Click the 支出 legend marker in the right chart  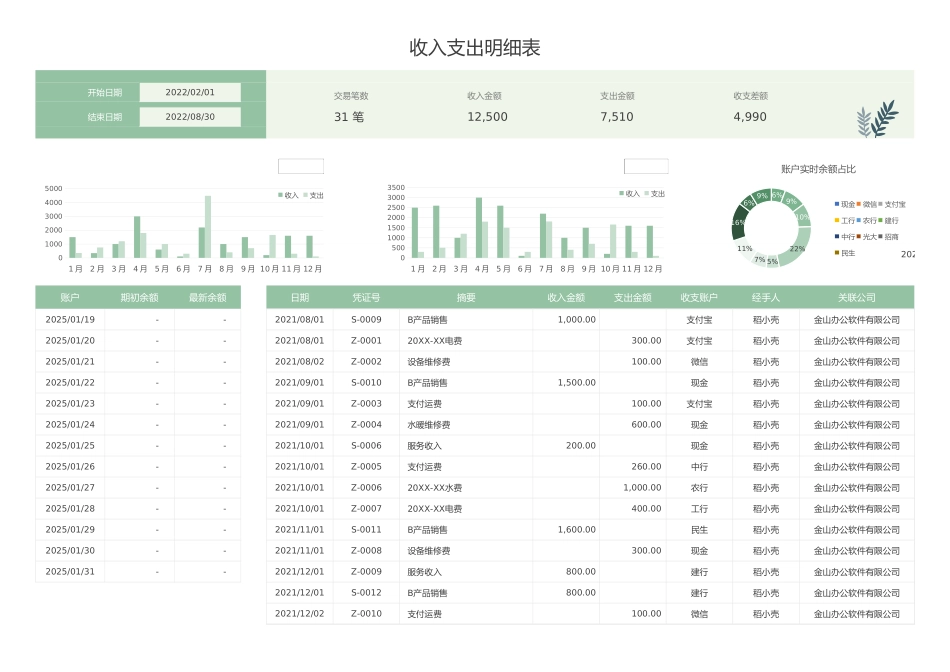(x=646, y=193)
